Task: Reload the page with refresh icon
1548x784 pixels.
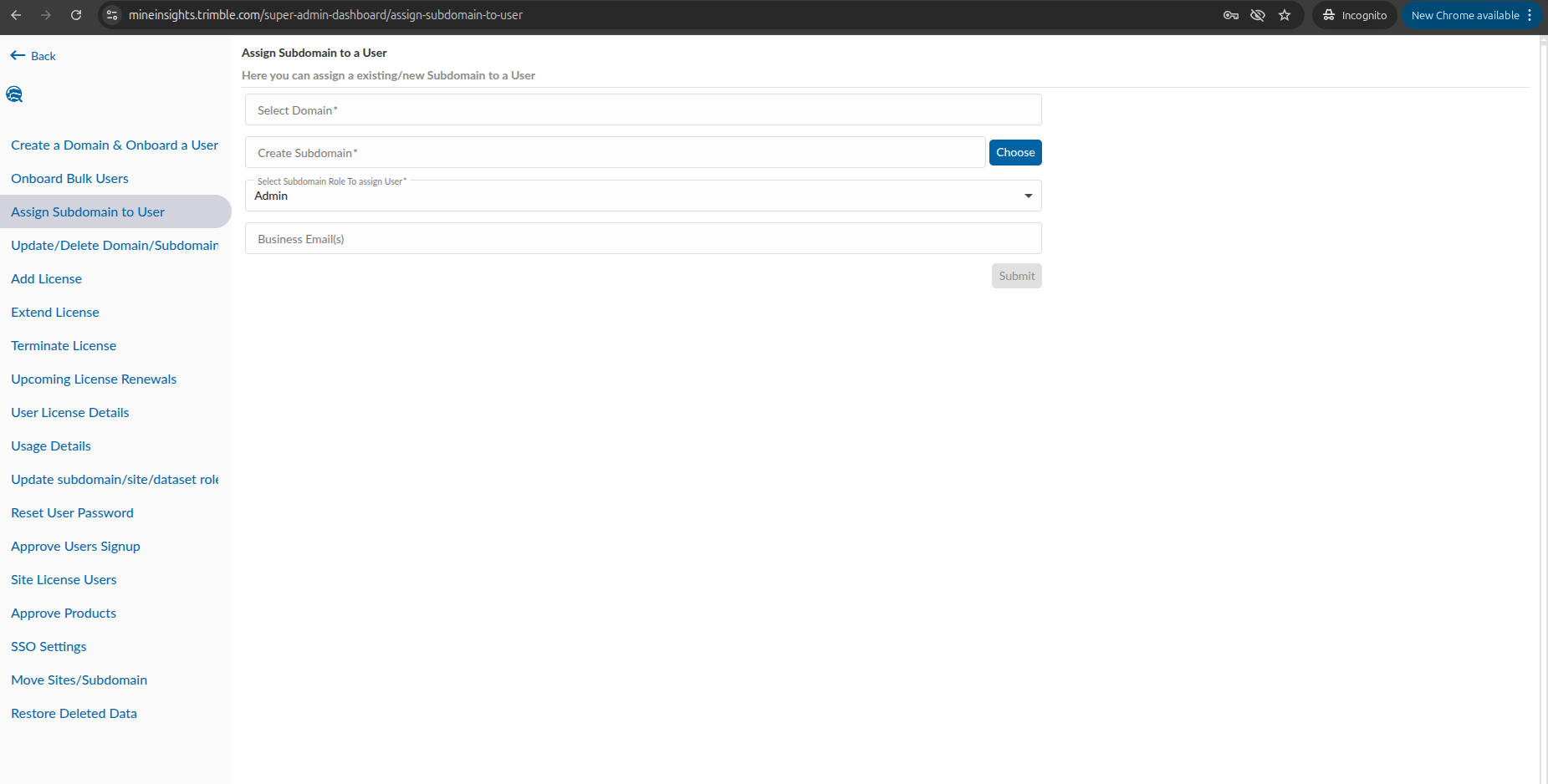Action: click(76, 15)
